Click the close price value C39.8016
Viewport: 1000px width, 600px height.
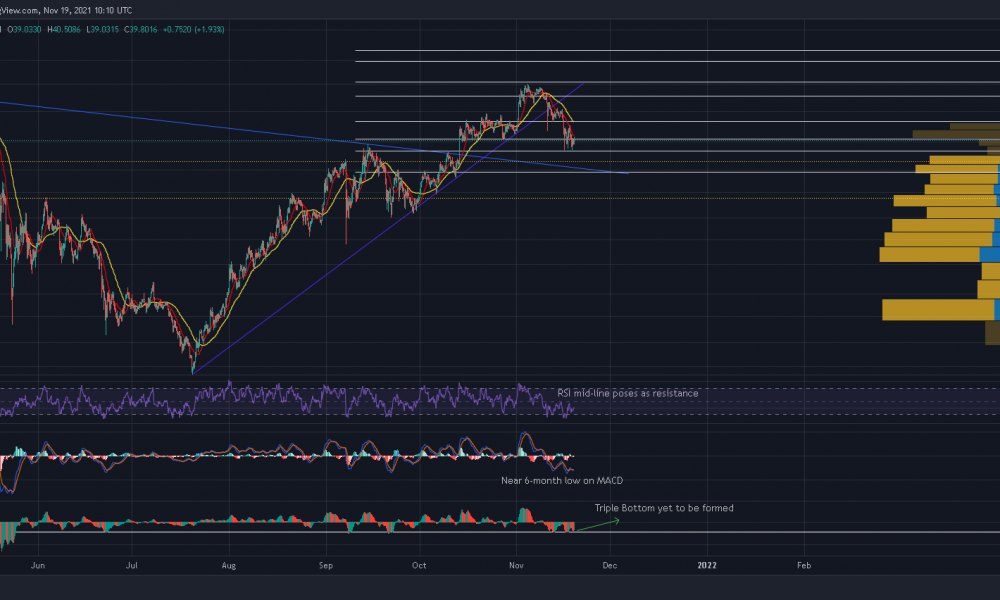pyautogui.click(x=141, y=29)
